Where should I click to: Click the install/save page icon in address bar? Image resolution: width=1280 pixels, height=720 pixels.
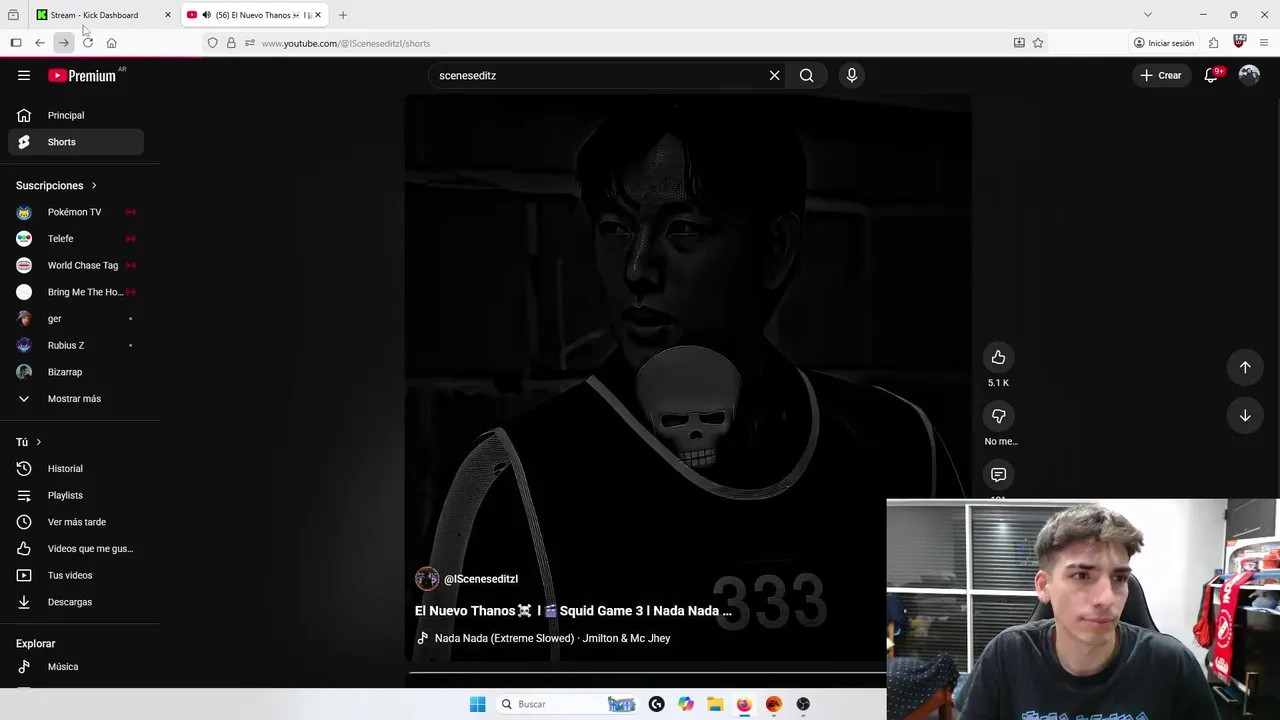[x=1019, y=43]
